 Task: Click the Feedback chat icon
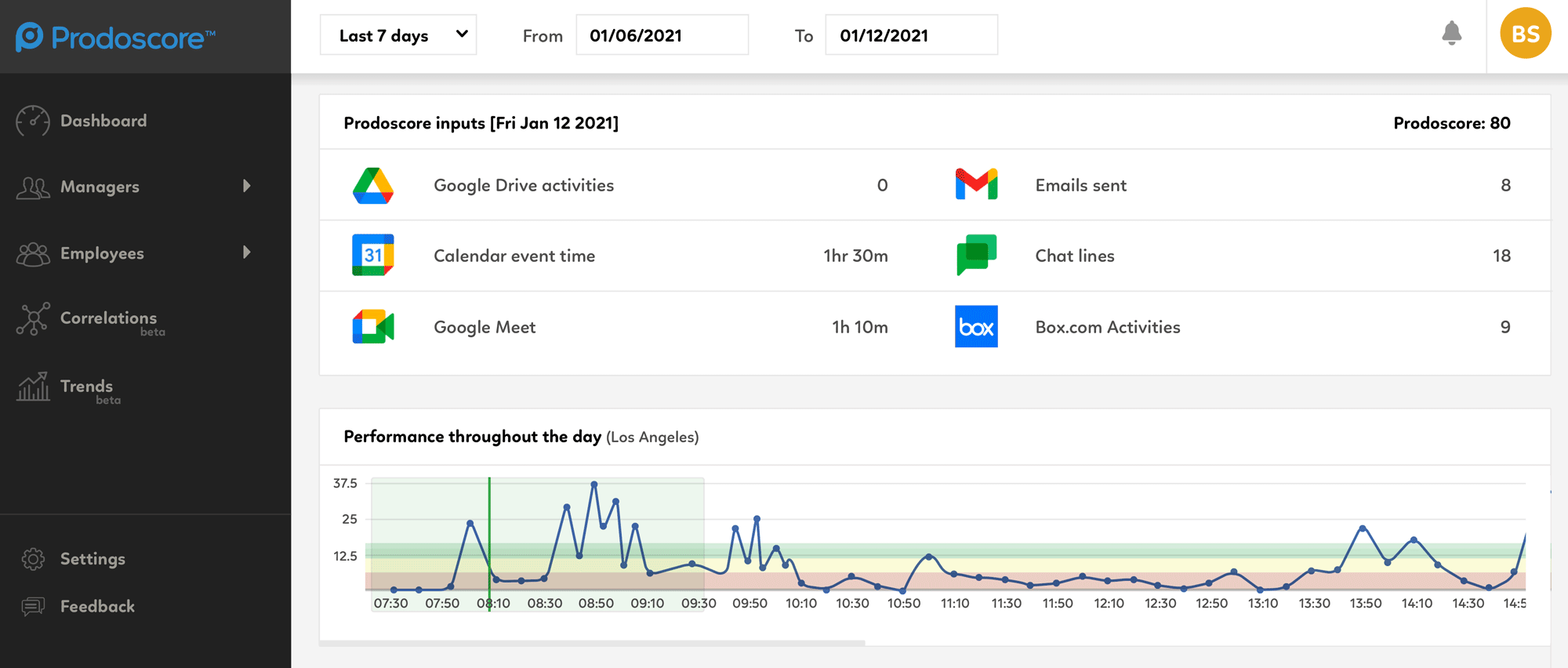click(33, 607)
